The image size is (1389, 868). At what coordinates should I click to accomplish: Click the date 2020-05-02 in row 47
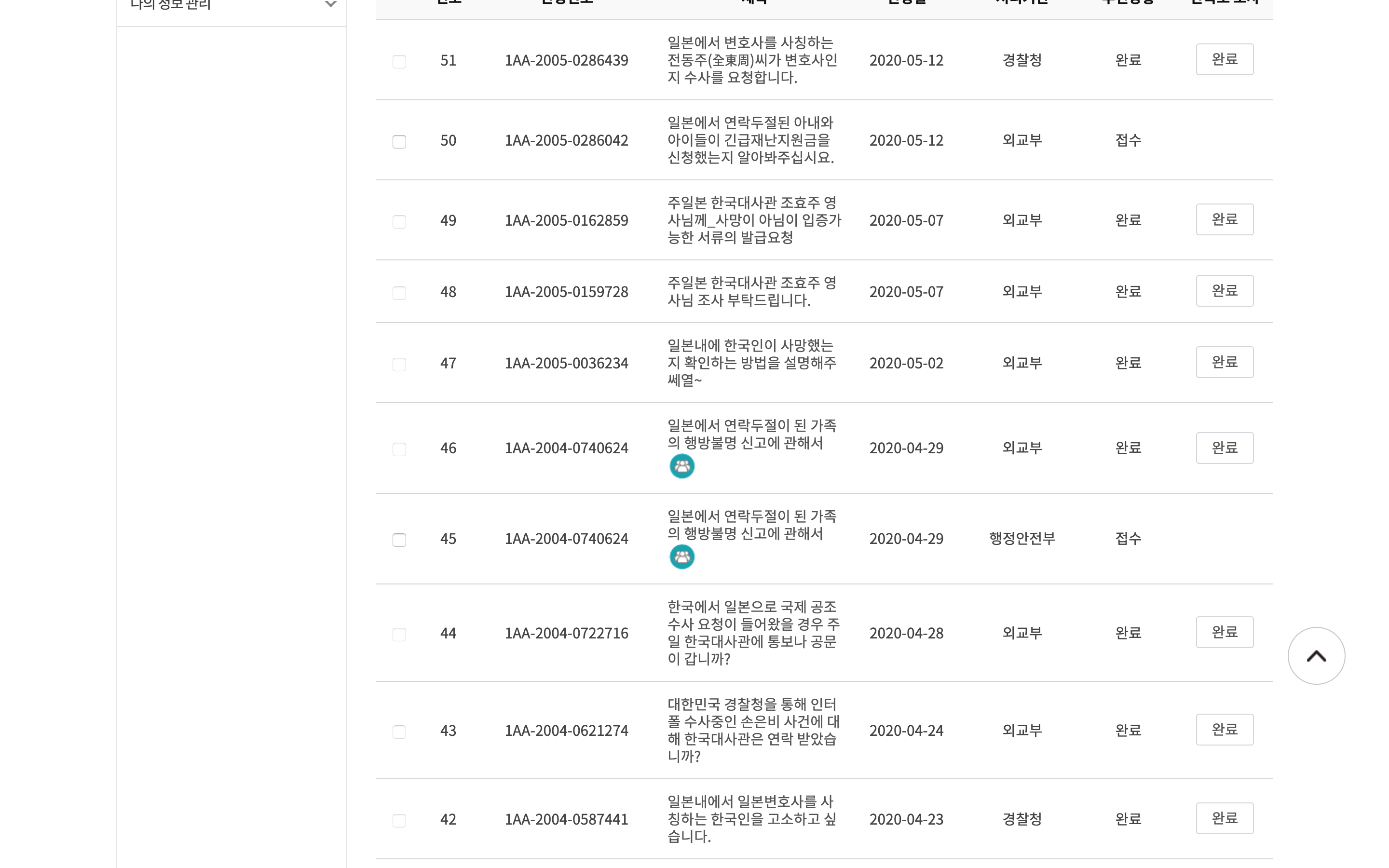(x=906, y=364)
